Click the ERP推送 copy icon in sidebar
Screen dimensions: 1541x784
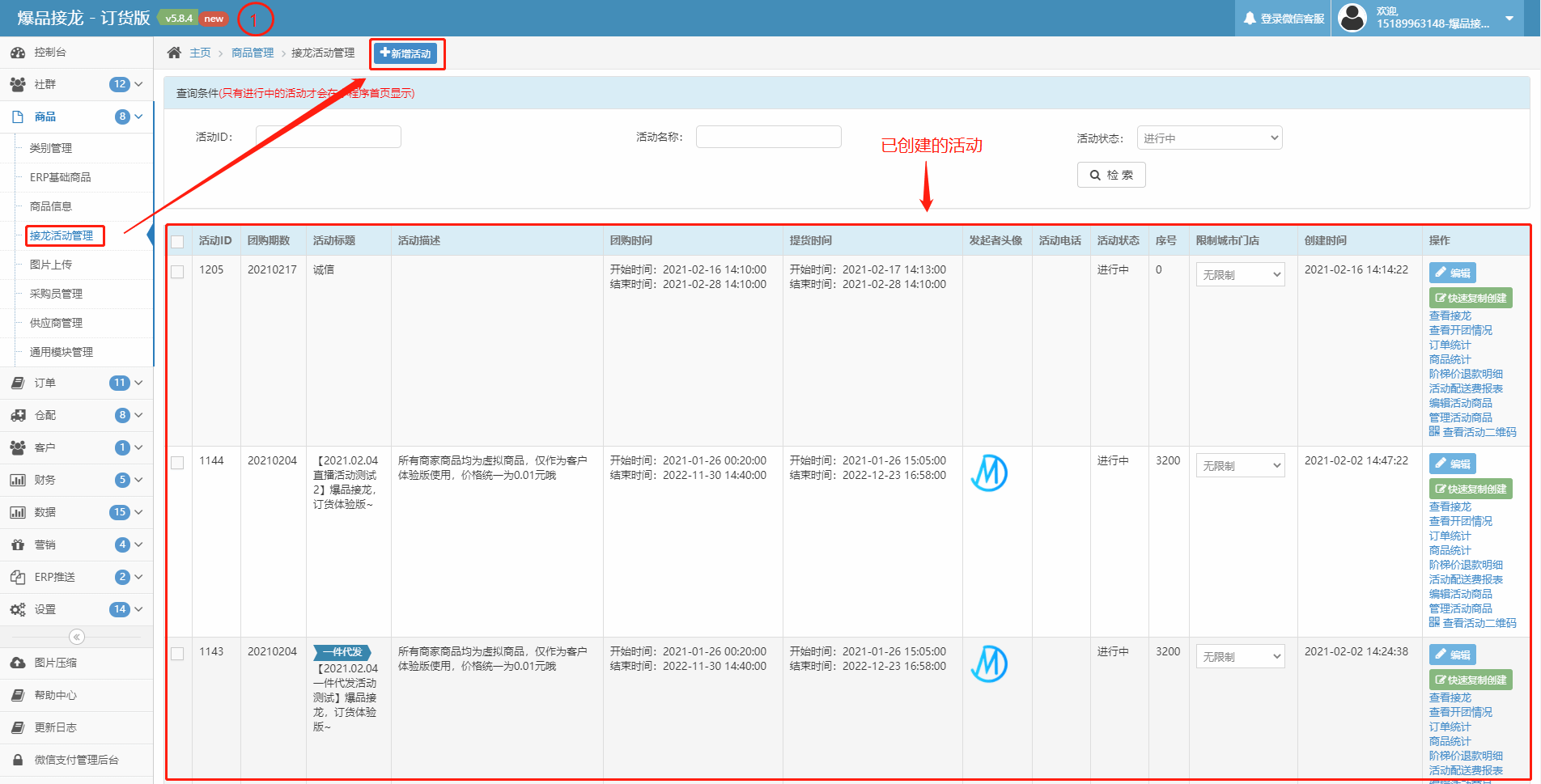18,577
